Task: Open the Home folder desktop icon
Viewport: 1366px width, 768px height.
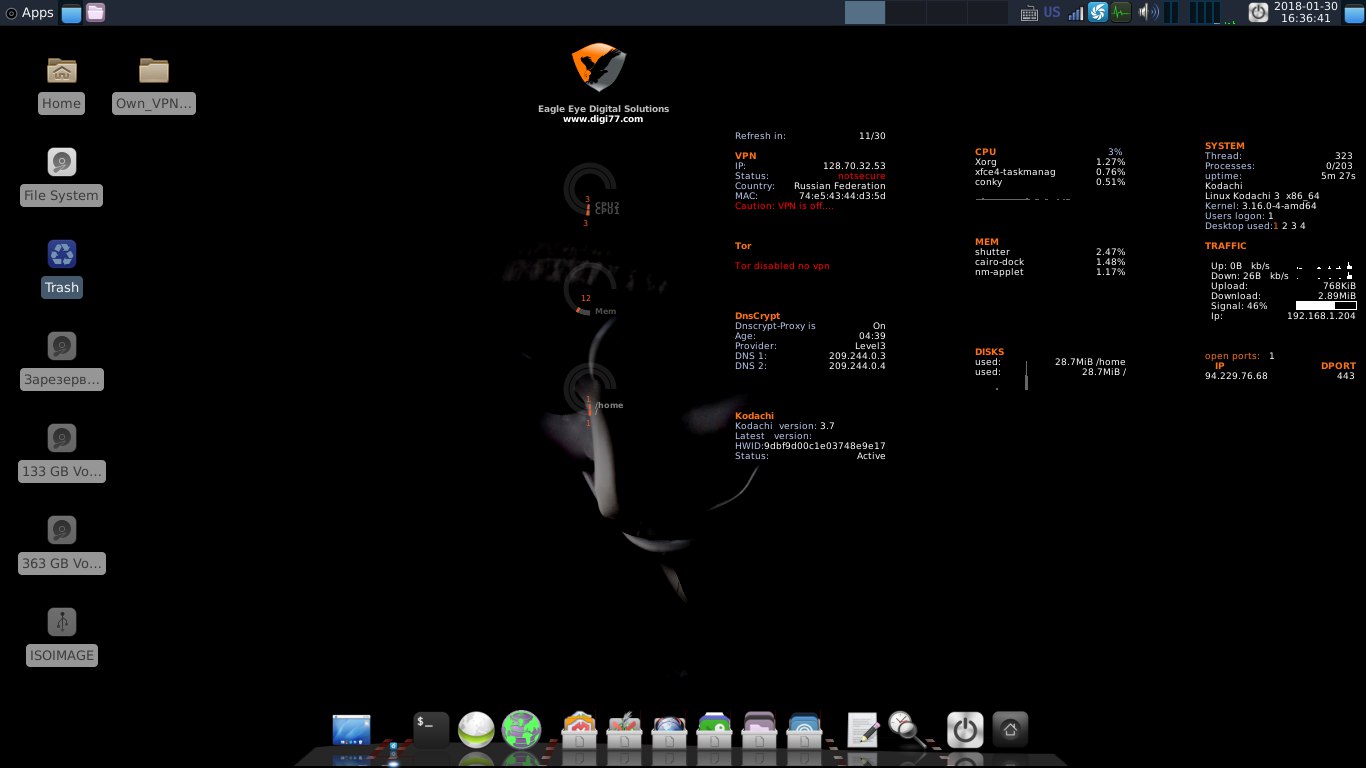Action: point(61,85)
